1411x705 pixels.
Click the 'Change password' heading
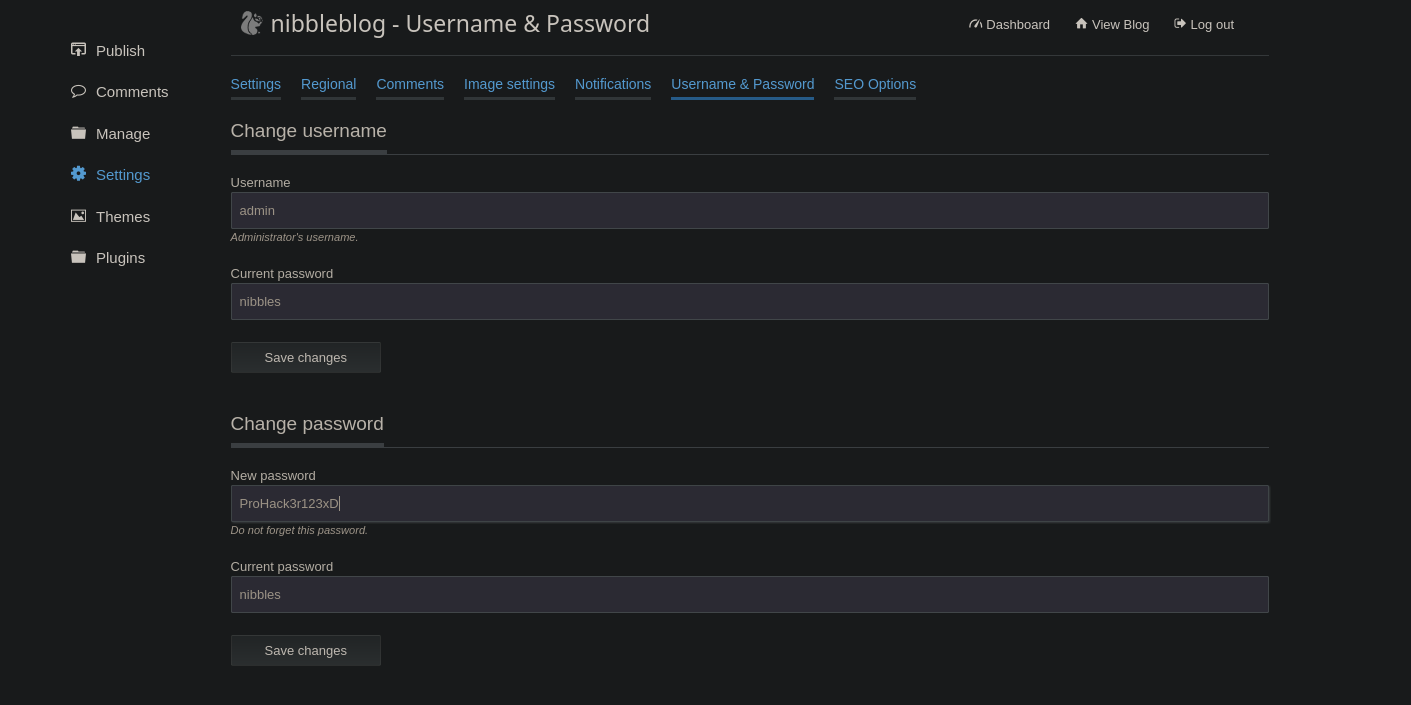tap(307, 423)
